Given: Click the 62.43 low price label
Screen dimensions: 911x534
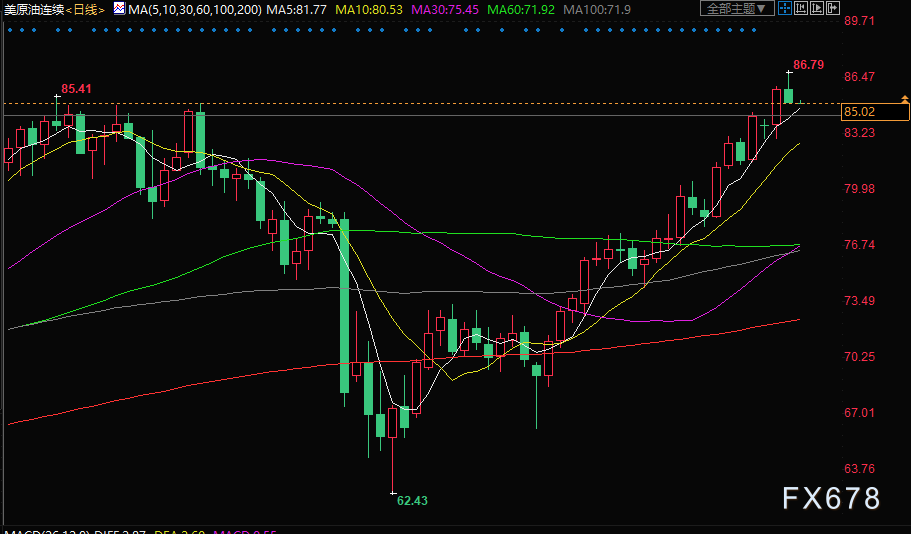Looking at the screenshot, I should pos(412,500).
